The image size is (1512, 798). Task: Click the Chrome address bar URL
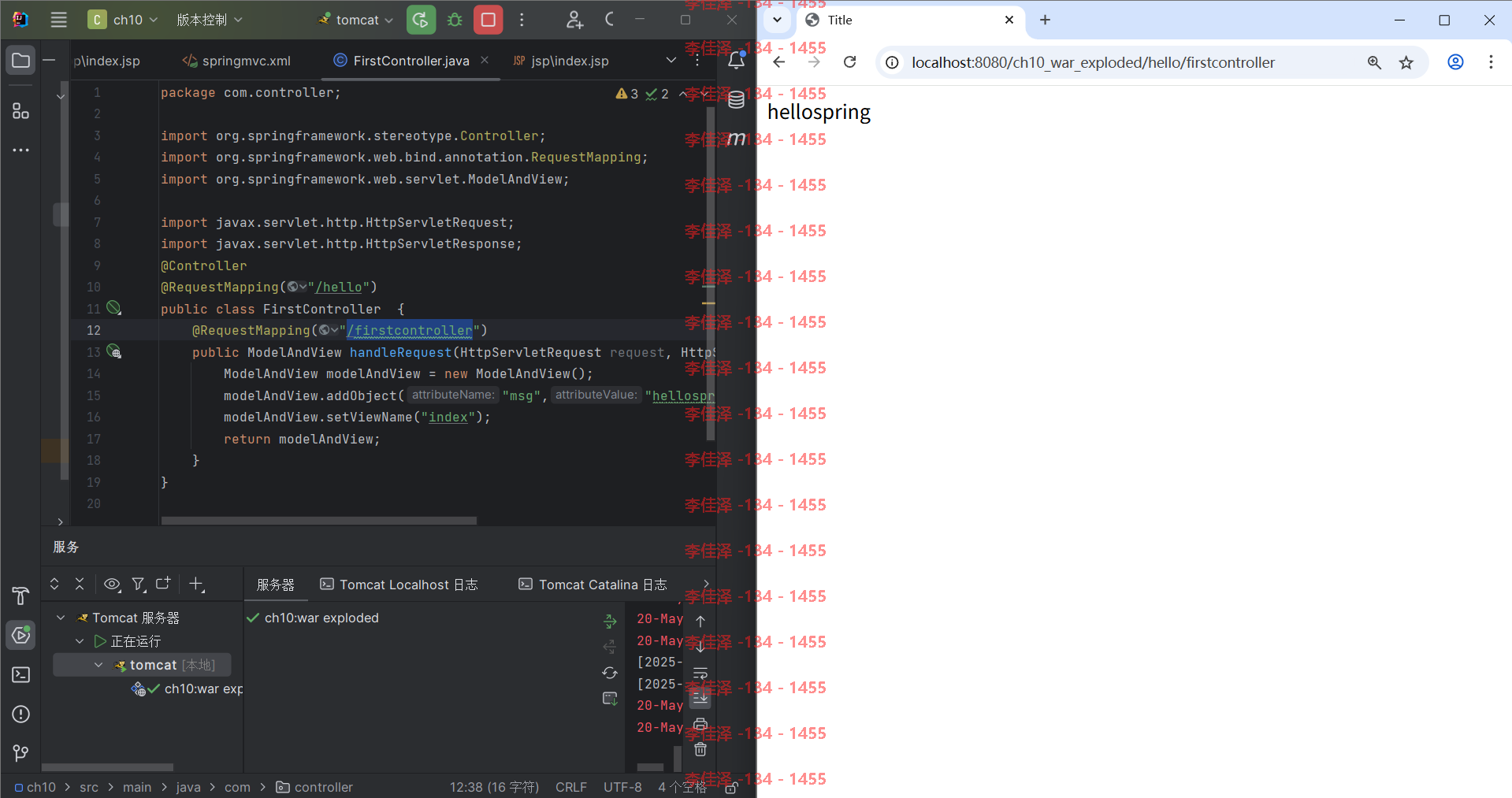[1093, 62]
